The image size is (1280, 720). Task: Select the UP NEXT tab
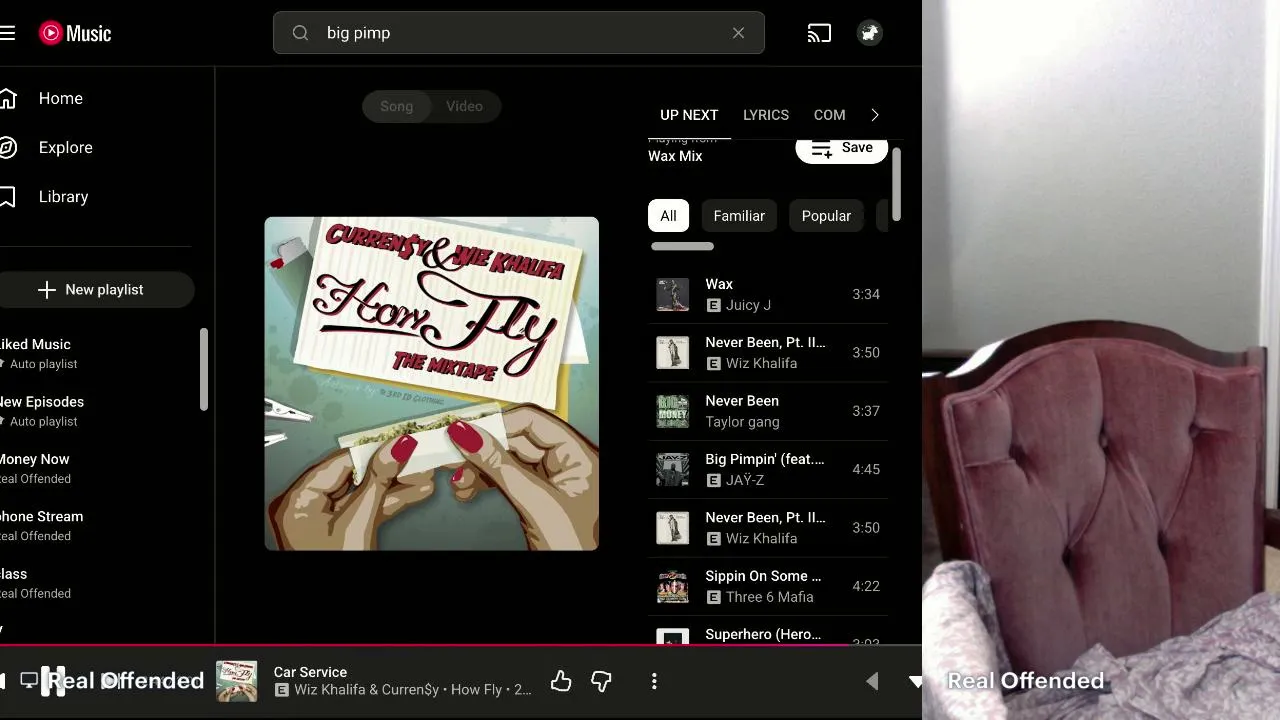[x=689, y=115]
